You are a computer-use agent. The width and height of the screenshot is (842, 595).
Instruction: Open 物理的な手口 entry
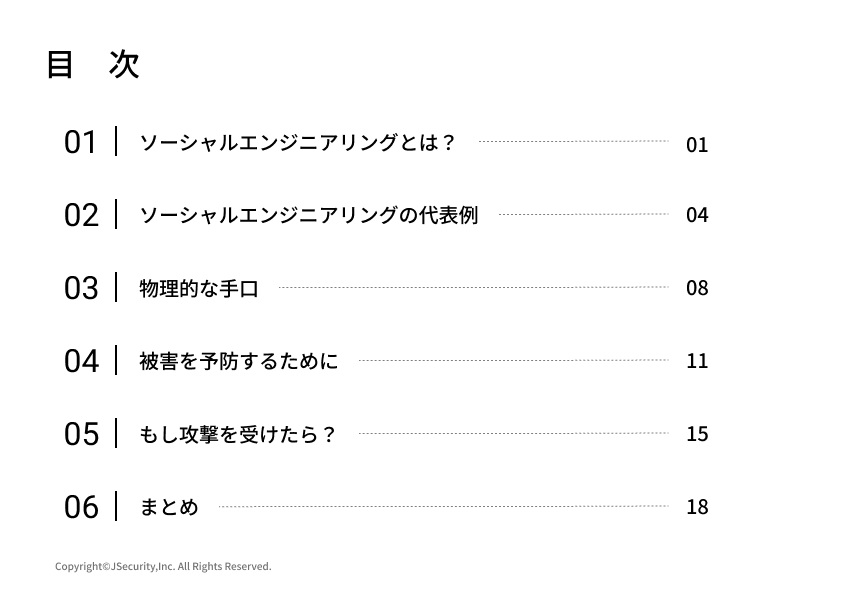199,289
